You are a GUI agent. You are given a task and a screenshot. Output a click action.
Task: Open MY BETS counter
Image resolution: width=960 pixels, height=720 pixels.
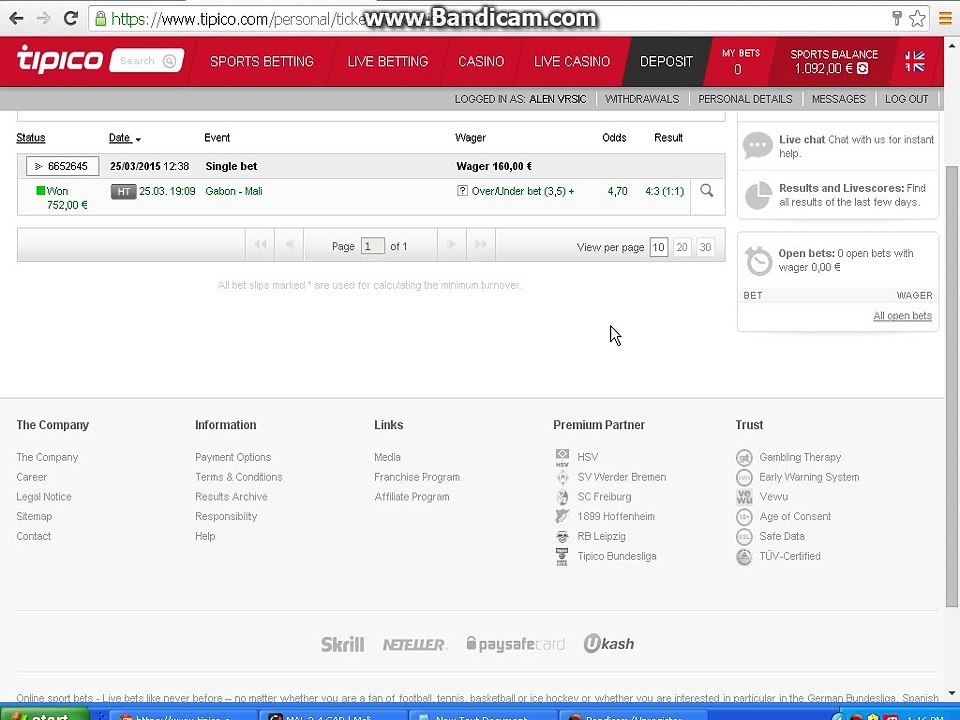[x=740, y=61]
